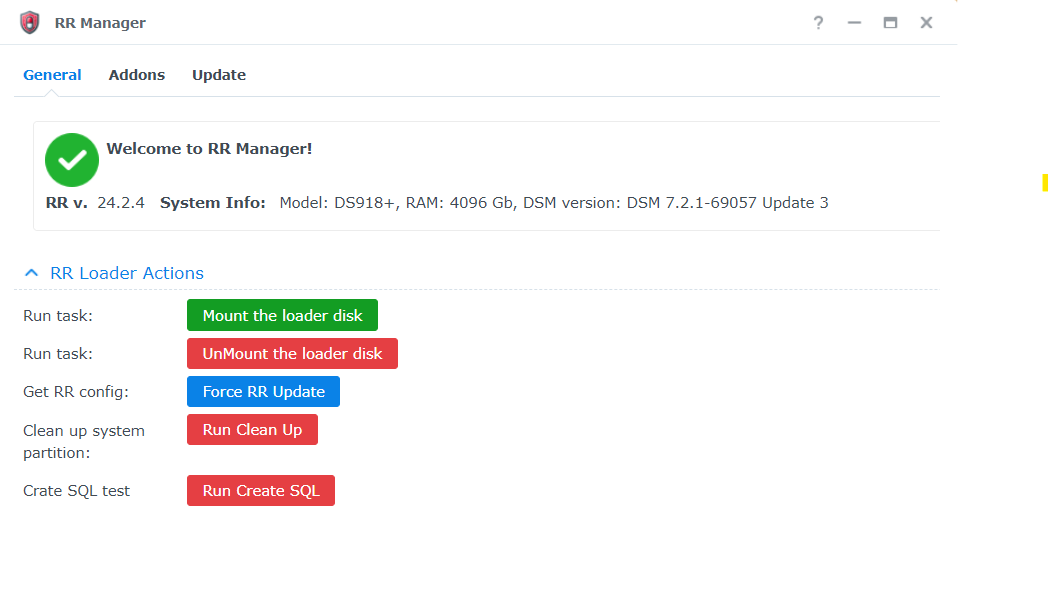Image resolution: width=1049 pixels, height=613 pixels.
Task: Run Clean Up of system partition
Action: click(x=252, y=430)
